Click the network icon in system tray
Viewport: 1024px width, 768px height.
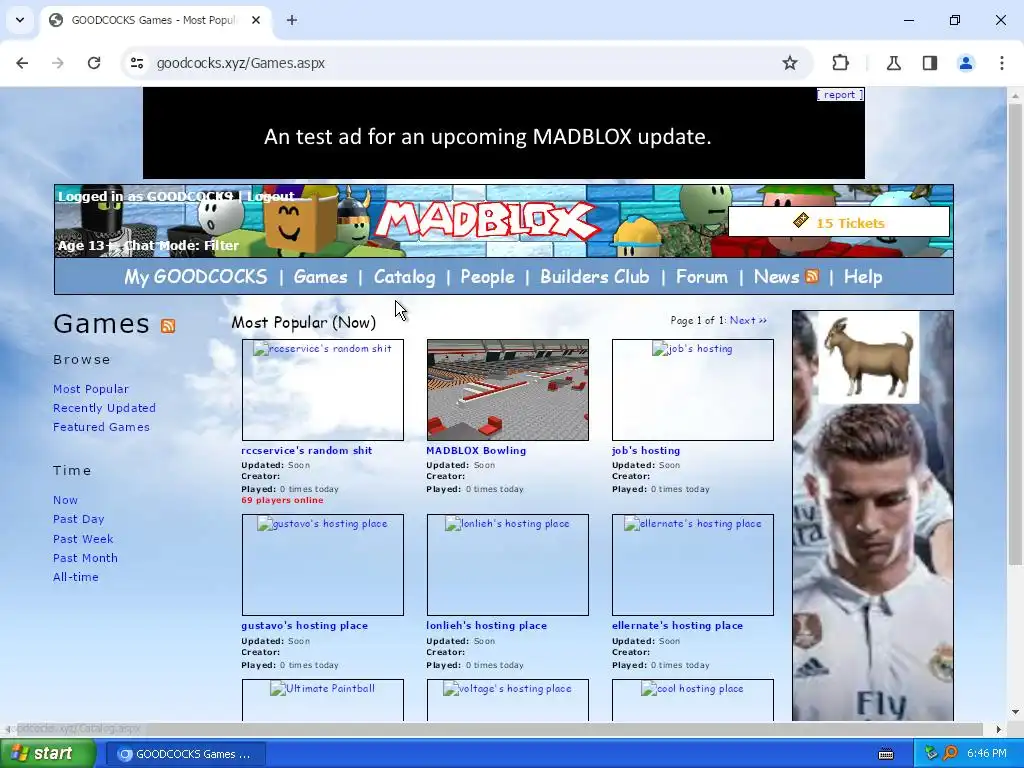click(931, 753)
